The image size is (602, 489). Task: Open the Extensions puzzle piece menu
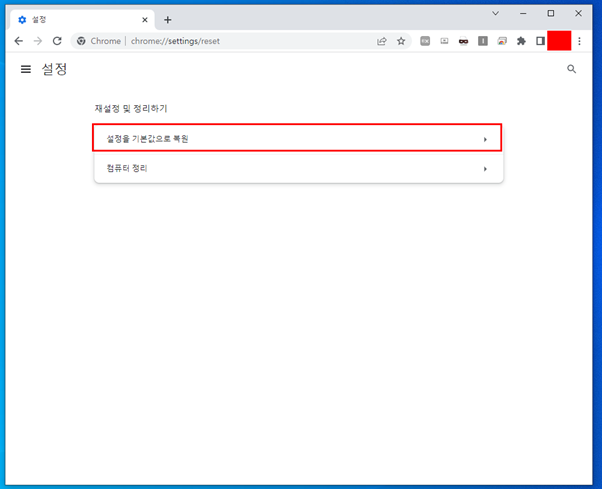[x=521, y=41]
